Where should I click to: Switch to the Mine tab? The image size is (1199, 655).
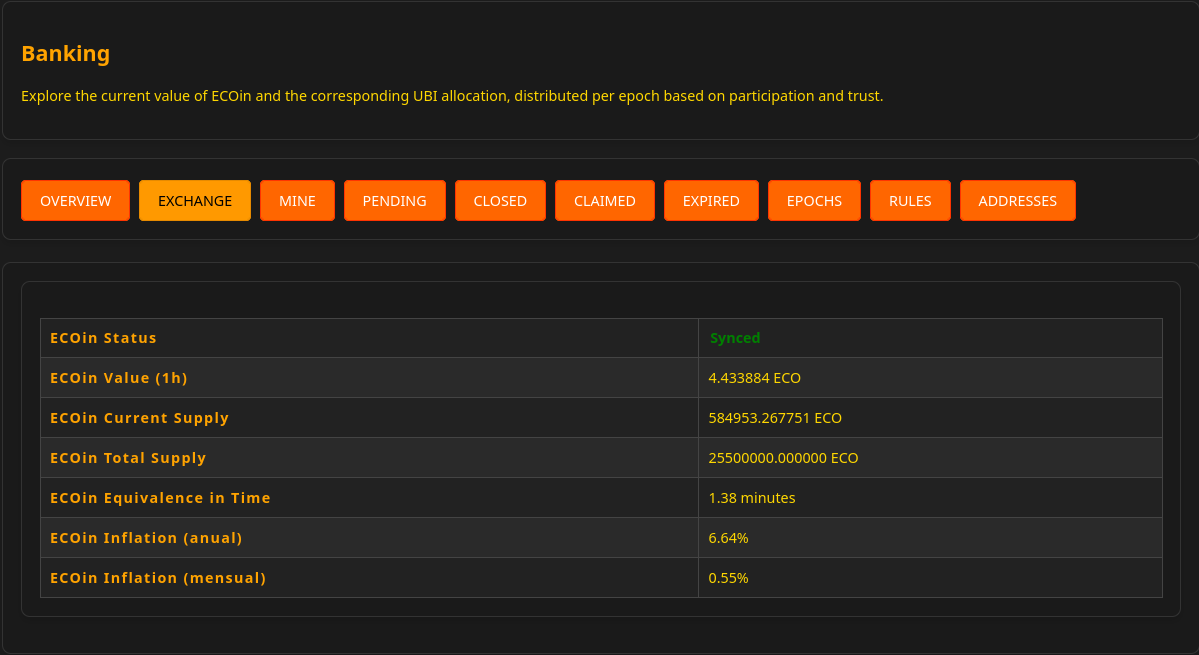297,201
